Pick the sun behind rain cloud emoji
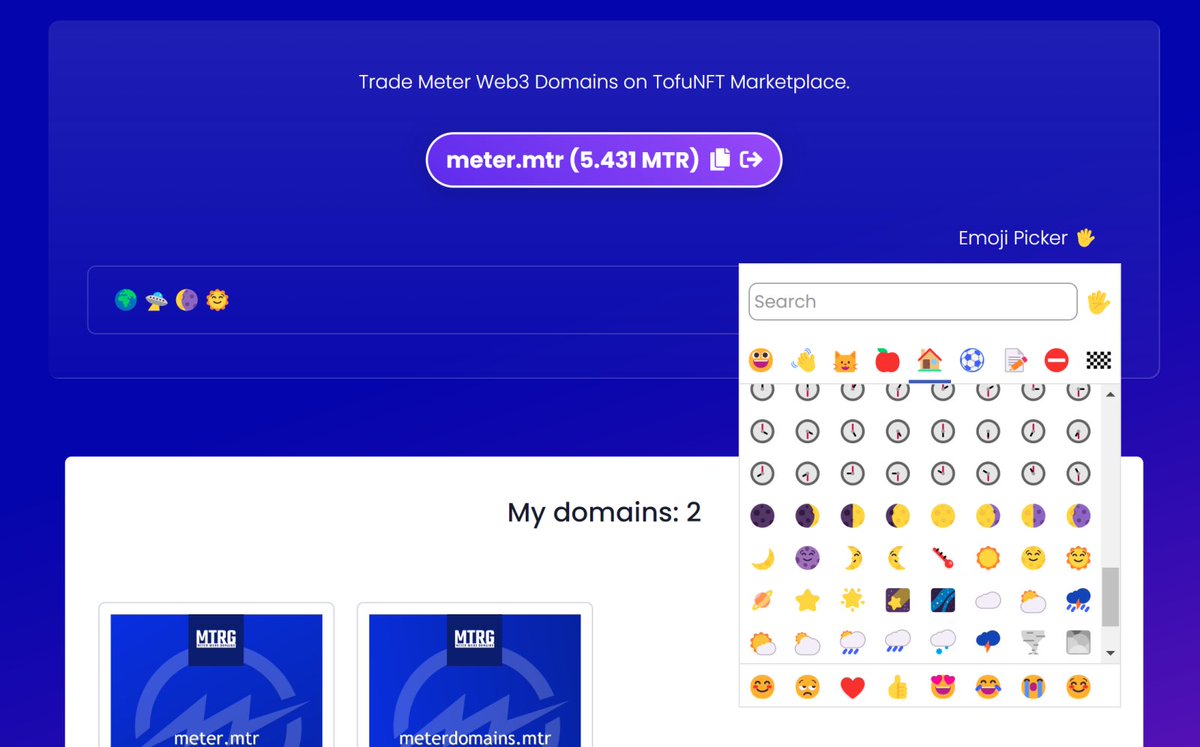1200x747 pixels. click(852, 642)
